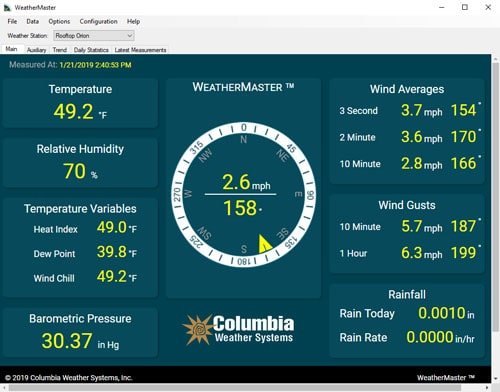Switch to the Latest Measurements tab
The width and height of the screenshot is (500, 392).
tap(140, 50)
